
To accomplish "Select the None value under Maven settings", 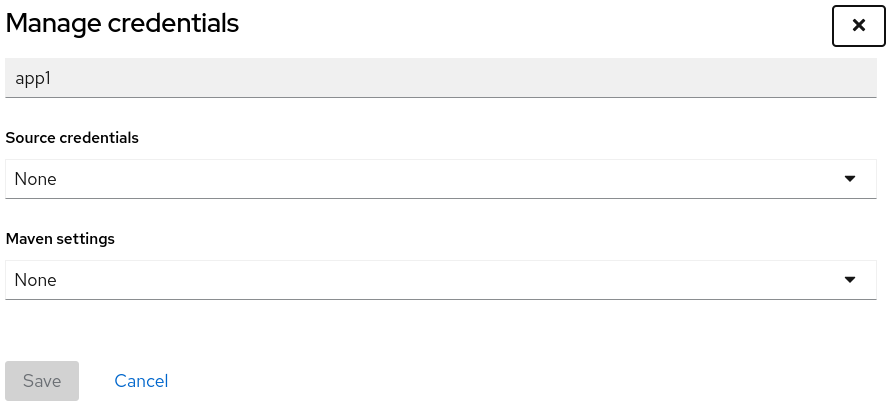I will pos(36,280).
